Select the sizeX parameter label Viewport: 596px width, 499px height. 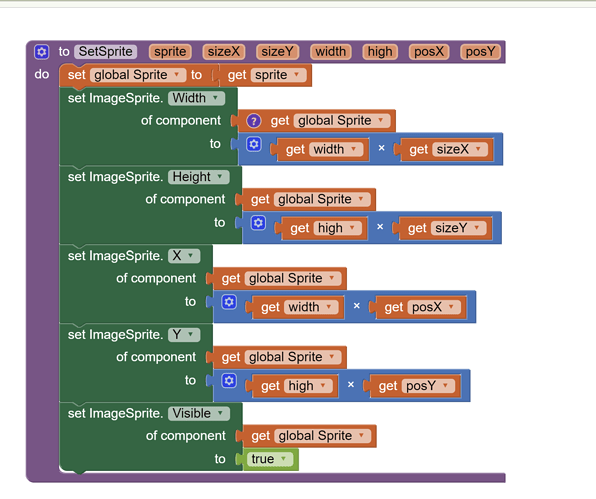[x=224, y=52]
